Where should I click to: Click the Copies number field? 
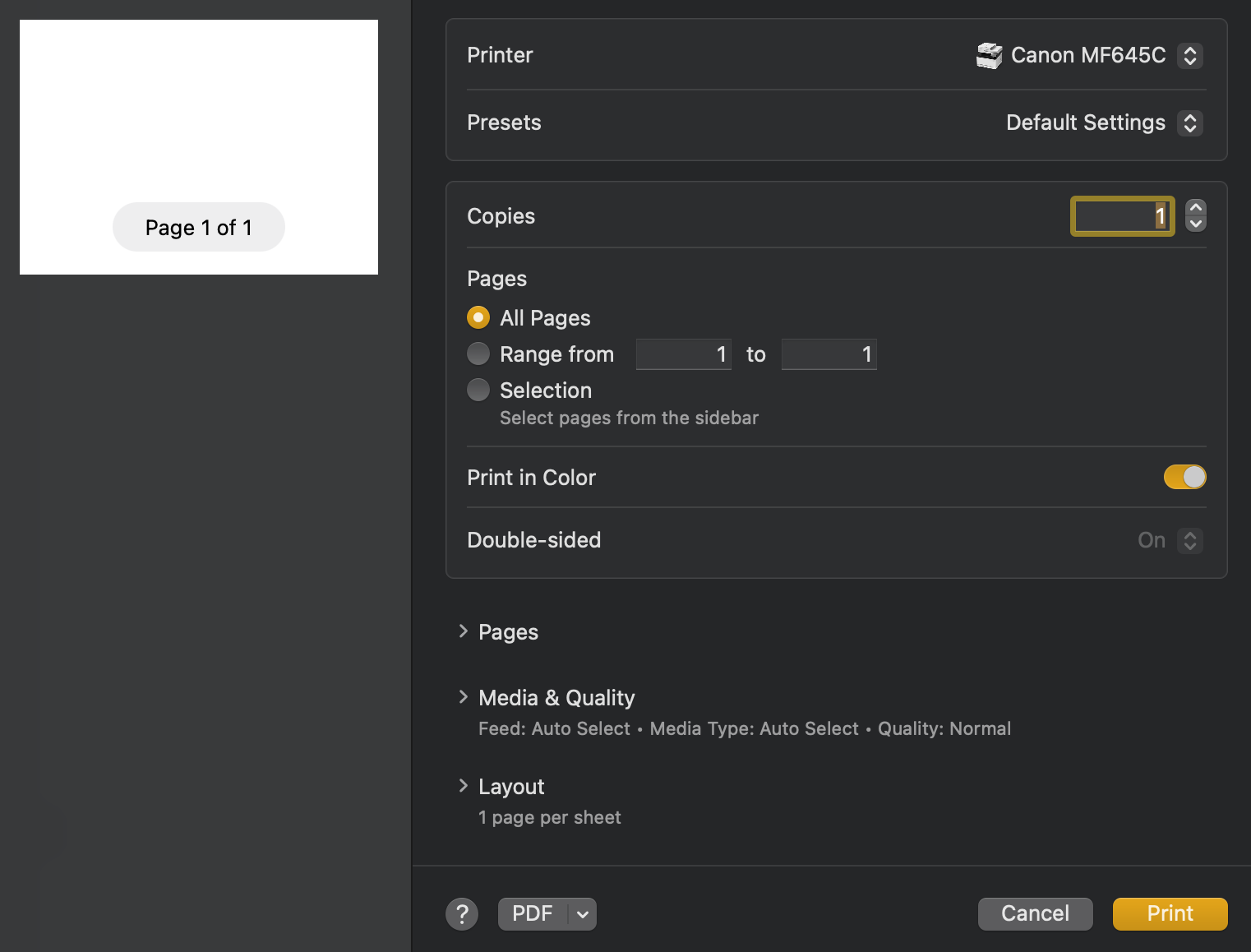(1122, 216)
